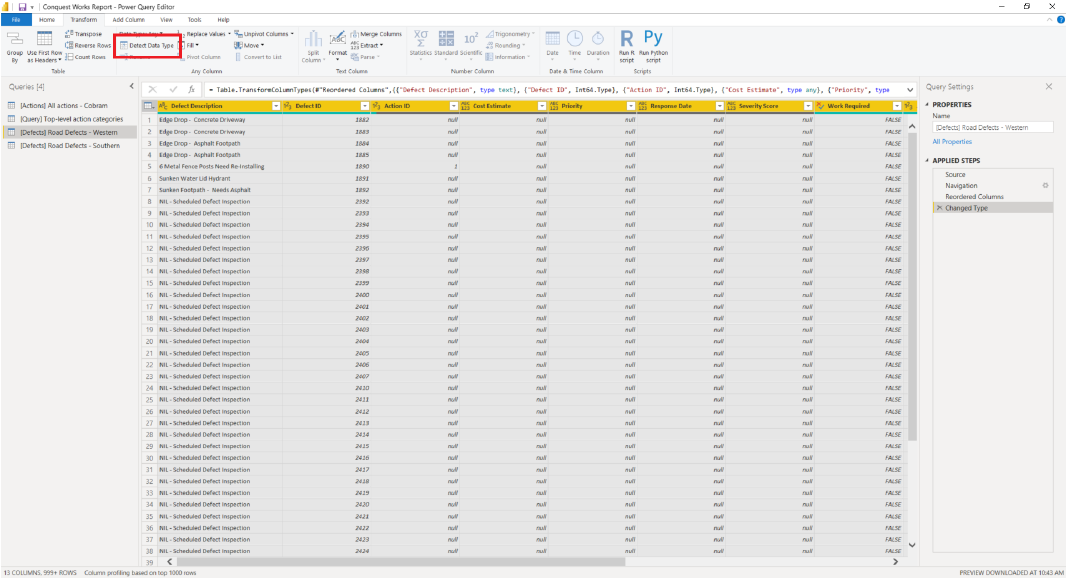The width and height of the screenshot is (1066, 578).
Task: Click the Statistics sigma icon
Action: pyautogui.click(x=421, y=38)
